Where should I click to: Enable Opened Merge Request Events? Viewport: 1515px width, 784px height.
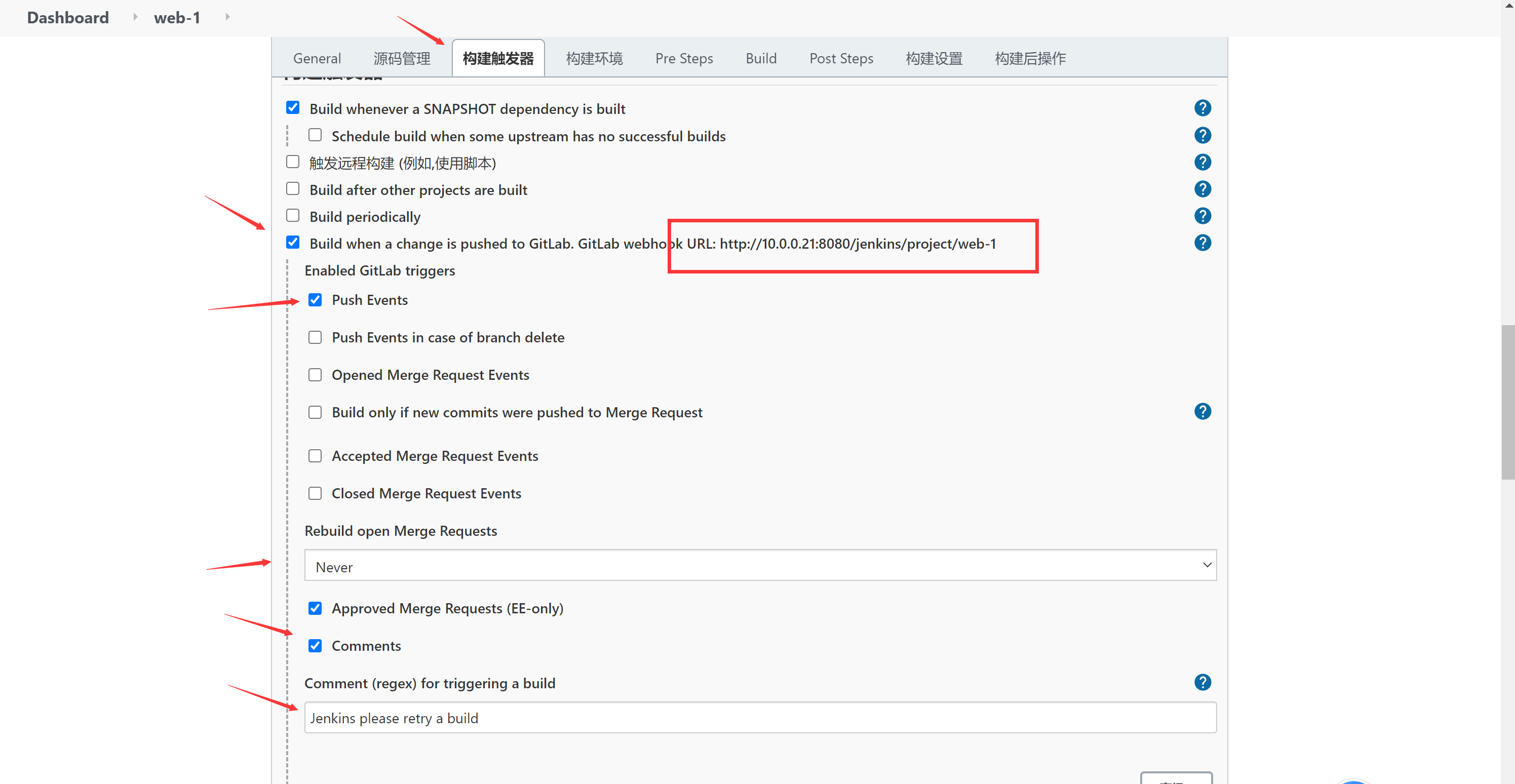(x=315, y=375)
